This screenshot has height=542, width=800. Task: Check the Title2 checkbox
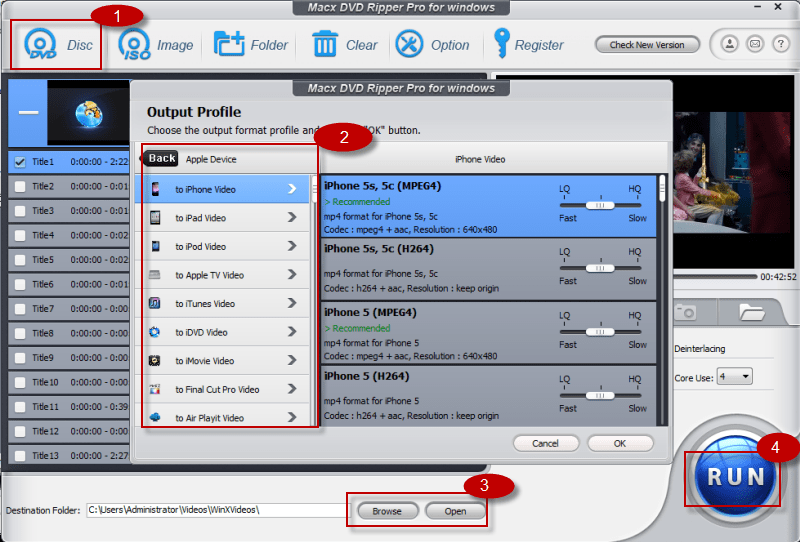[20, 186]
